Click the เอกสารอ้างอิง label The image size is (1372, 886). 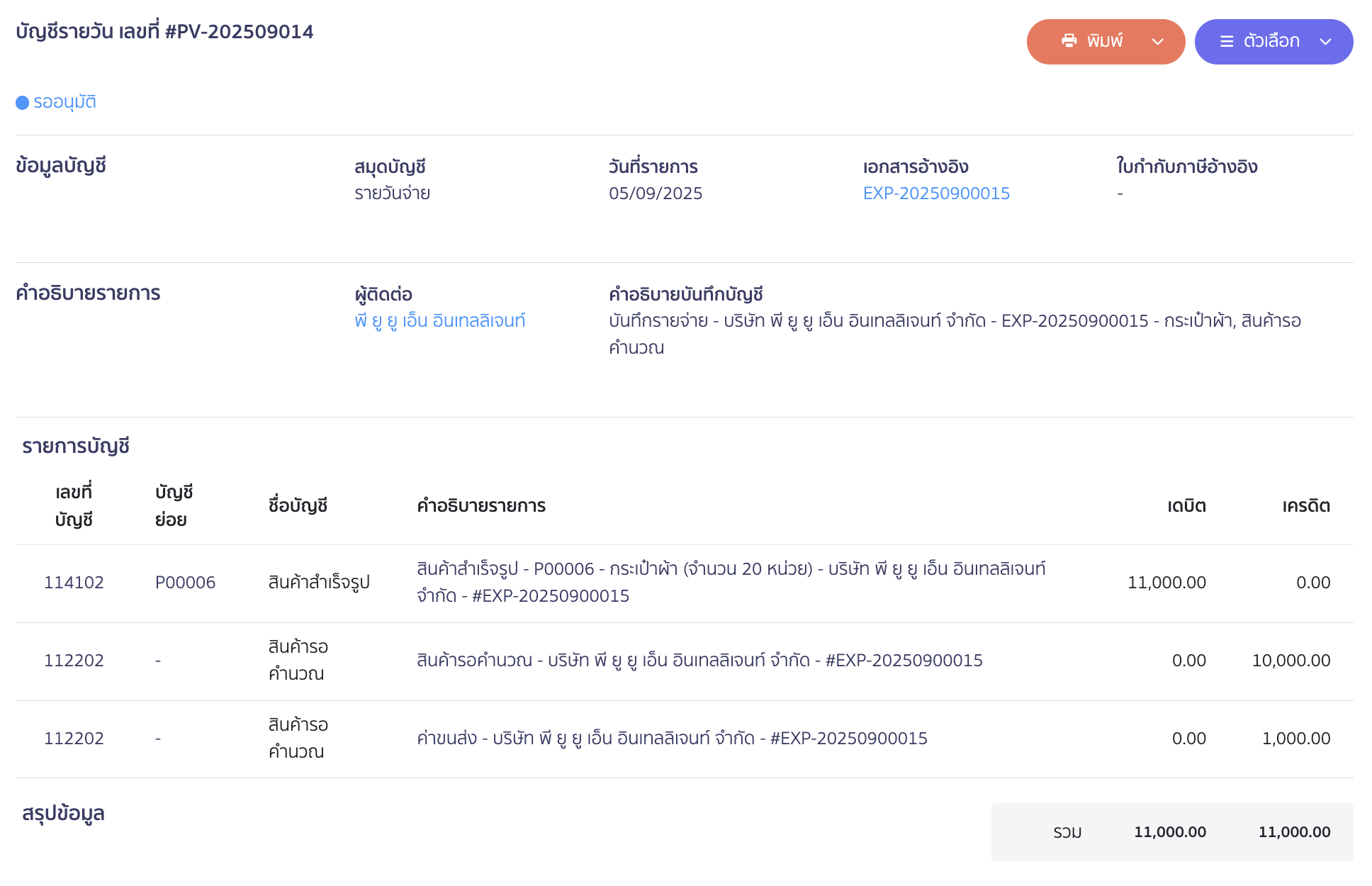(x=916, y=167)
